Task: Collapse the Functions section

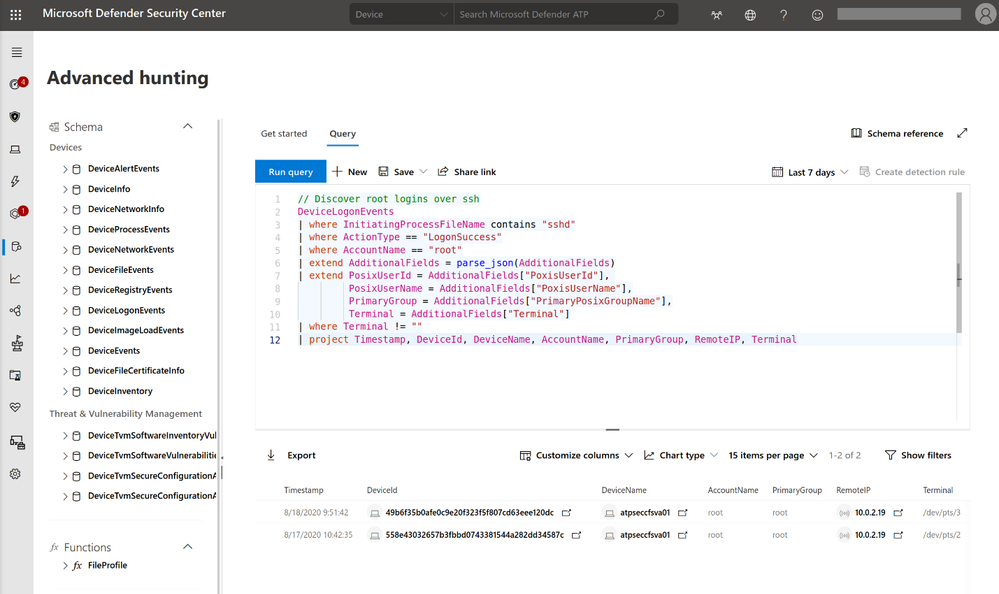Action: (x=187, y=547)
